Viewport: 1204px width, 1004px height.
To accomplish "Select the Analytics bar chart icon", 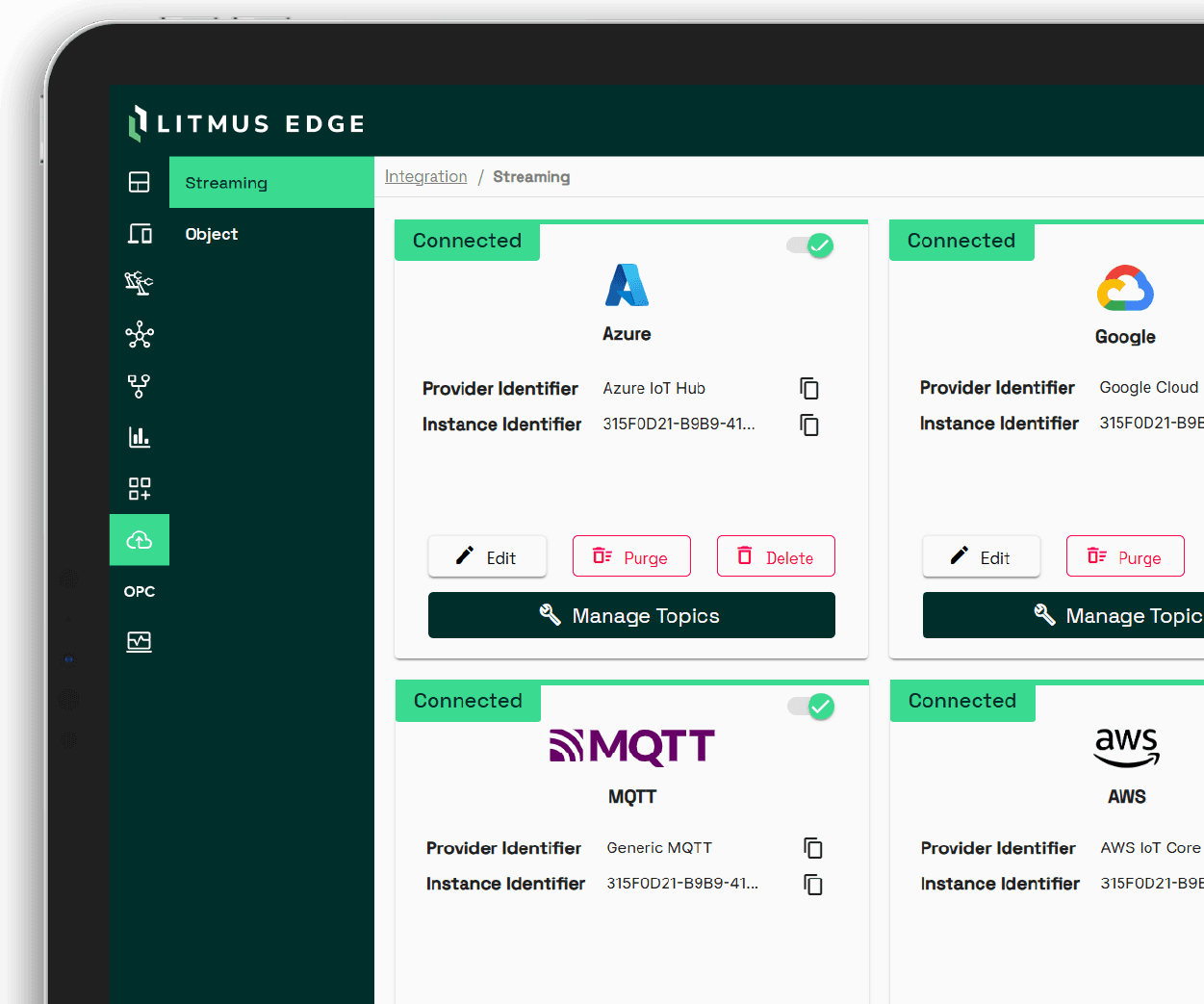I will (x=140, y=437).
